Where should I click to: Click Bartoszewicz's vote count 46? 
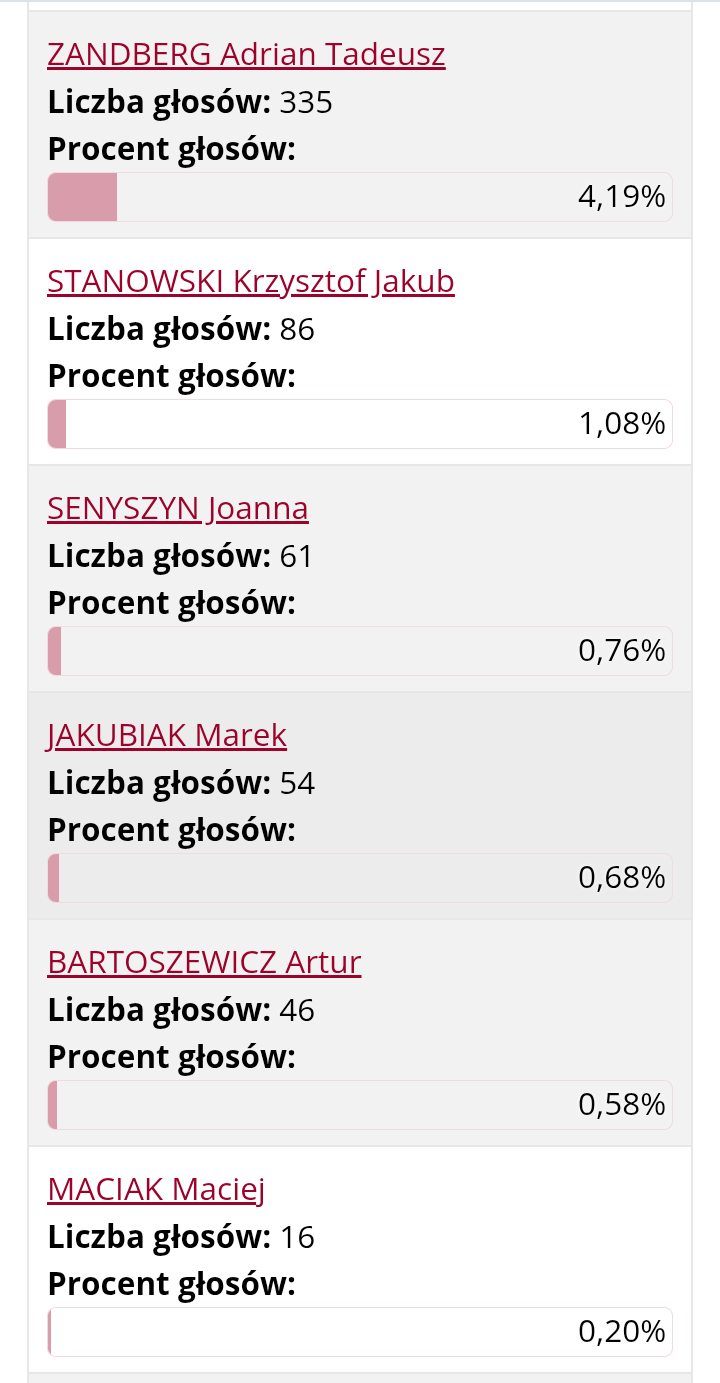(297, 1010)
